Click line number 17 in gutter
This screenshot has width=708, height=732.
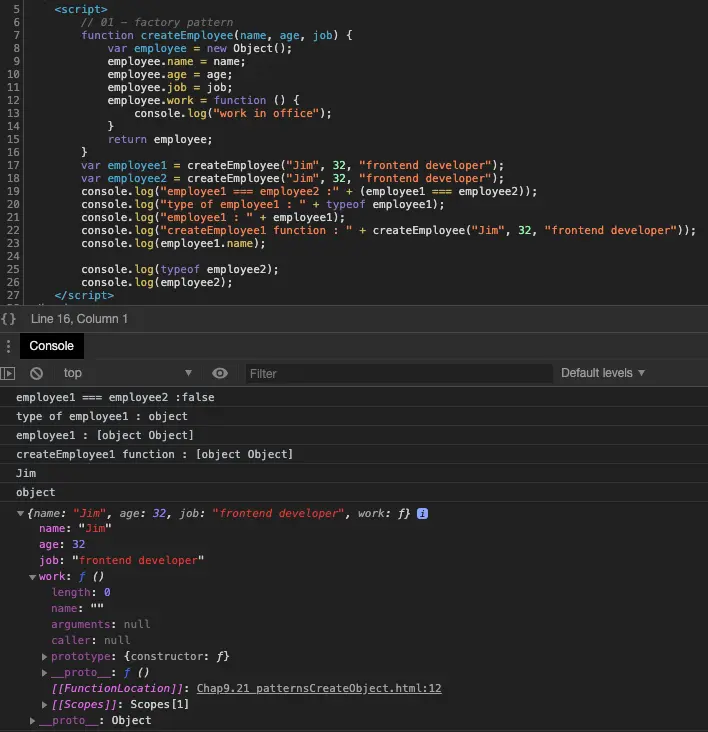coord(13,165)
